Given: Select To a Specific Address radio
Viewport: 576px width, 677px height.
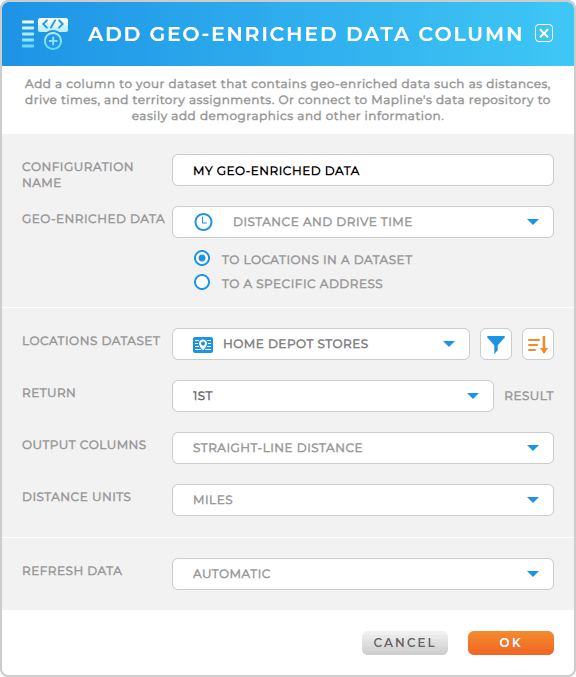Looking at the screenshot, I should point(202,282).
